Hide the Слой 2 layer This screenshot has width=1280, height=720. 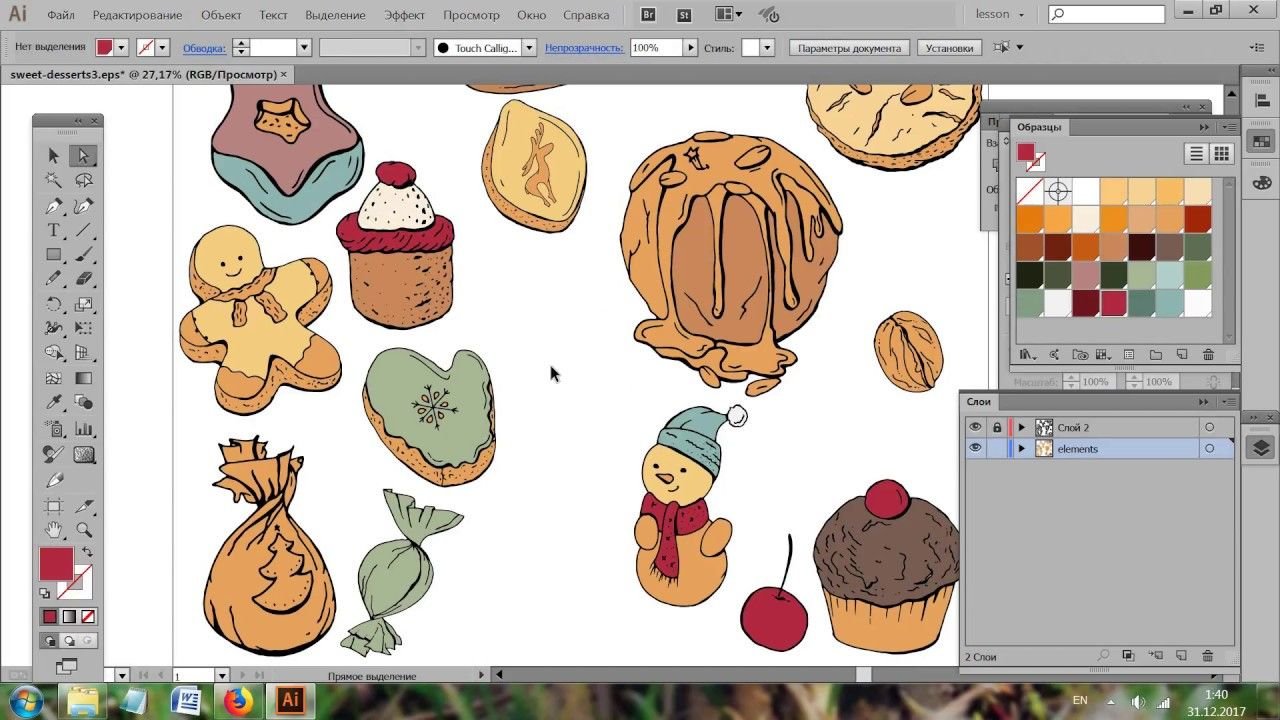point(975,427)
